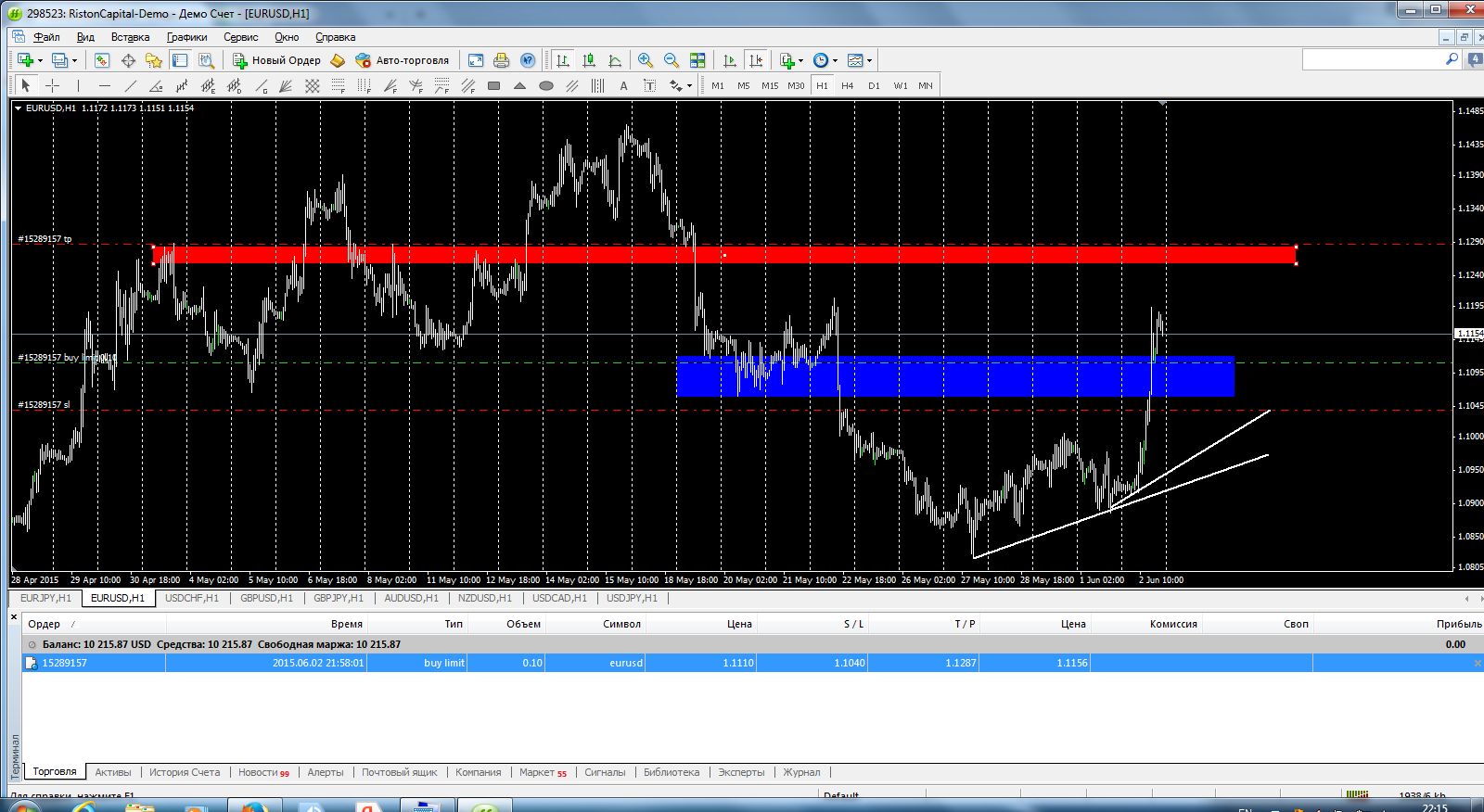Set timeframe to M15
1484x812 pixels.
[770, 85]
